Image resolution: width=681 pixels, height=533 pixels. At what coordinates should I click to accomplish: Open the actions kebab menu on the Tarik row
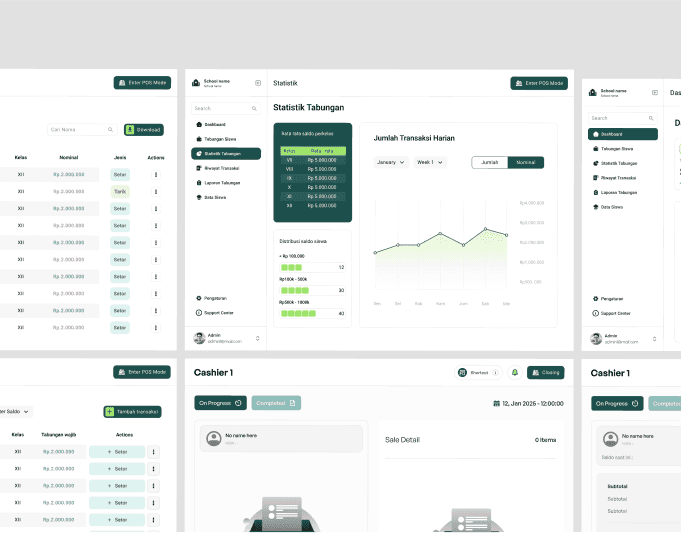tap(156, 192)
